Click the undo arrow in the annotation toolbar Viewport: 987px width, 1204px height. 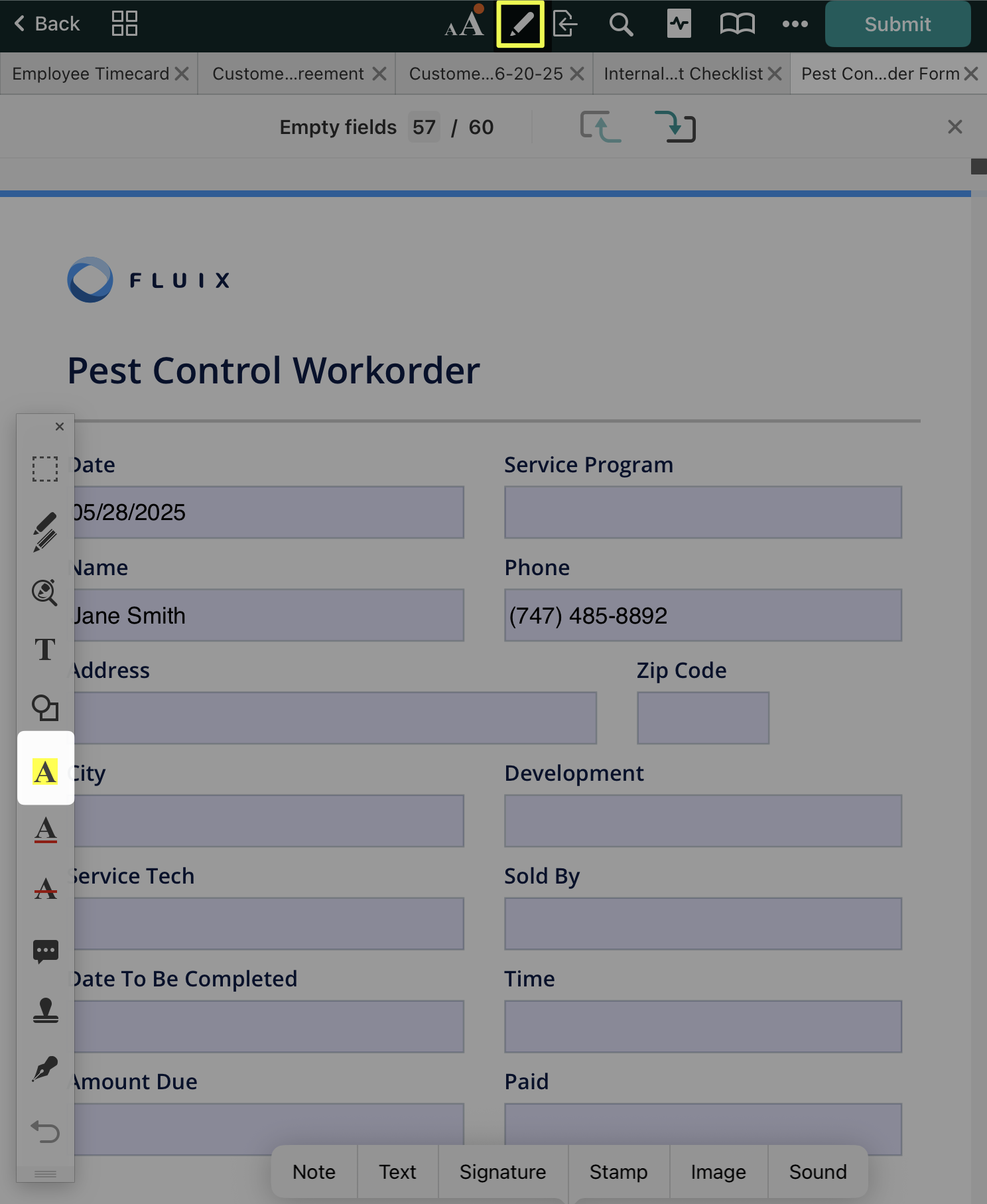point(45,1130)
